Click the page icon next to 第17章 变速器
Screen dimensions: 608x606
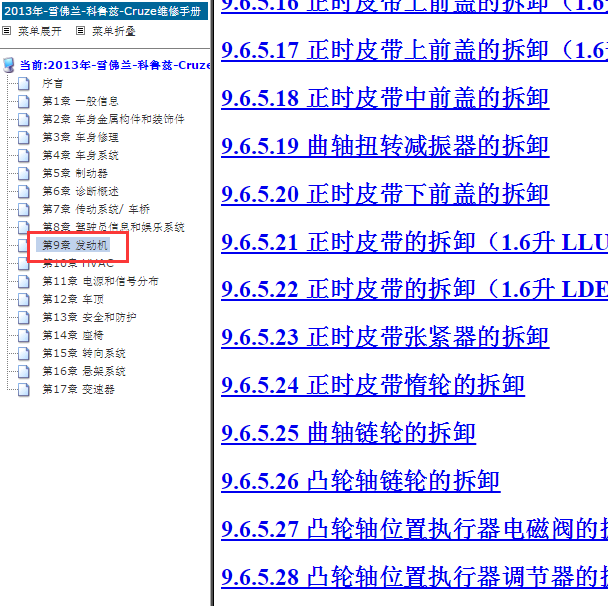point(24,389)
